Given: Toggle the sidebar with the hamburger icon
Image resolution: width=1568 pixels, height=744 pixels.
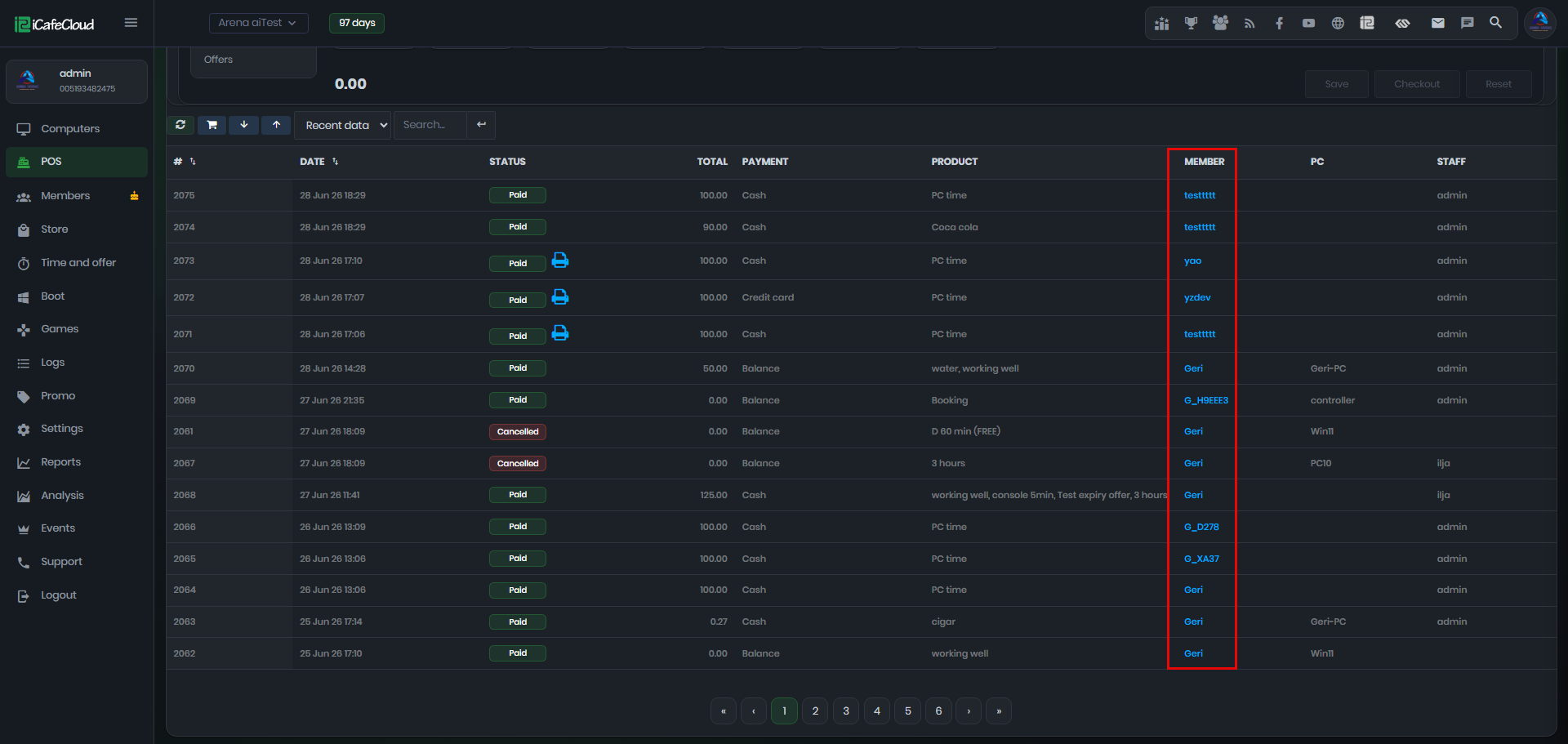Looking at the screenshot, I should 131,23.
